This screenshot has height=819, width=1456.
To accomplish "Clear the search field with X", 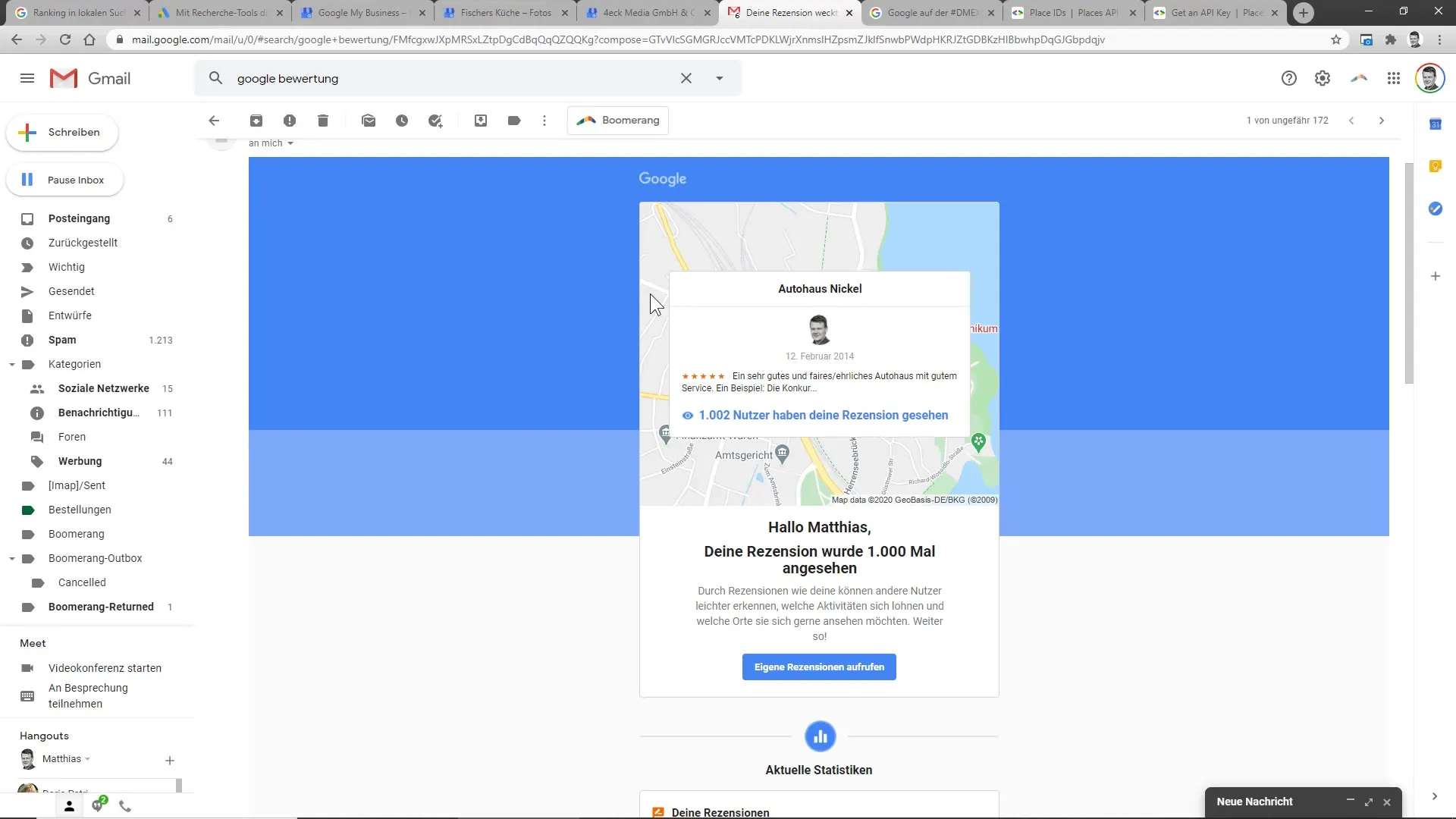I will (x=686, y=78).
